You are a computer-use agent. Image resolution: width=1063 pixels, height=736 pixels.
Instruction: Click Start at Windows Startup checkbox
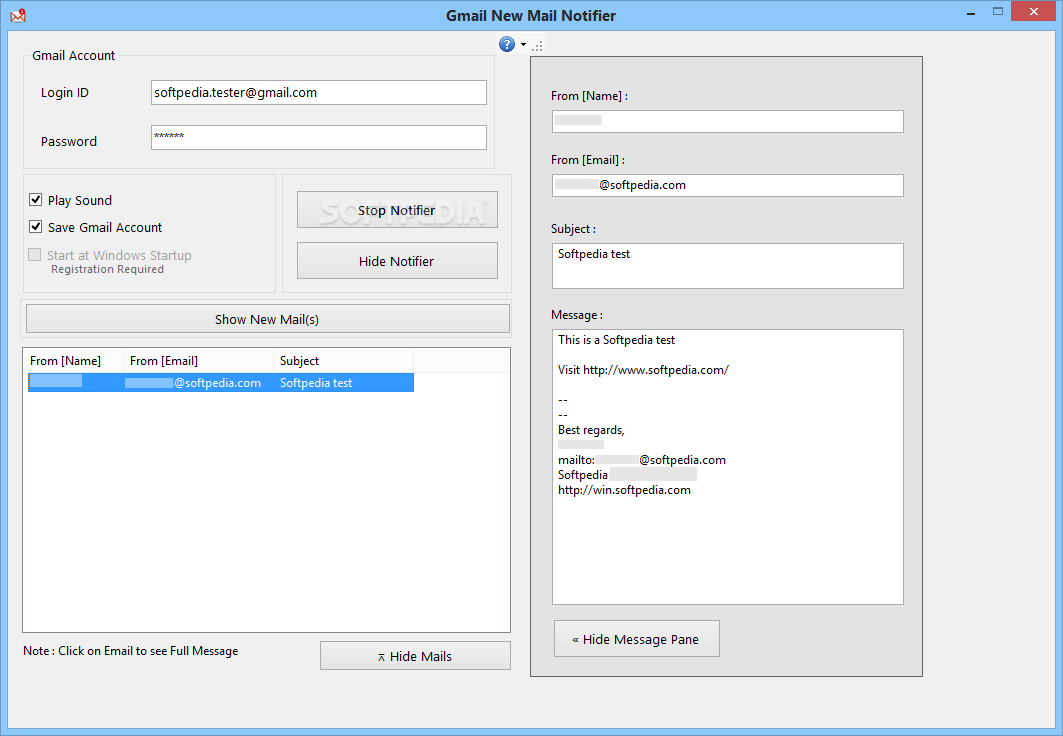[x=35, y=255]
